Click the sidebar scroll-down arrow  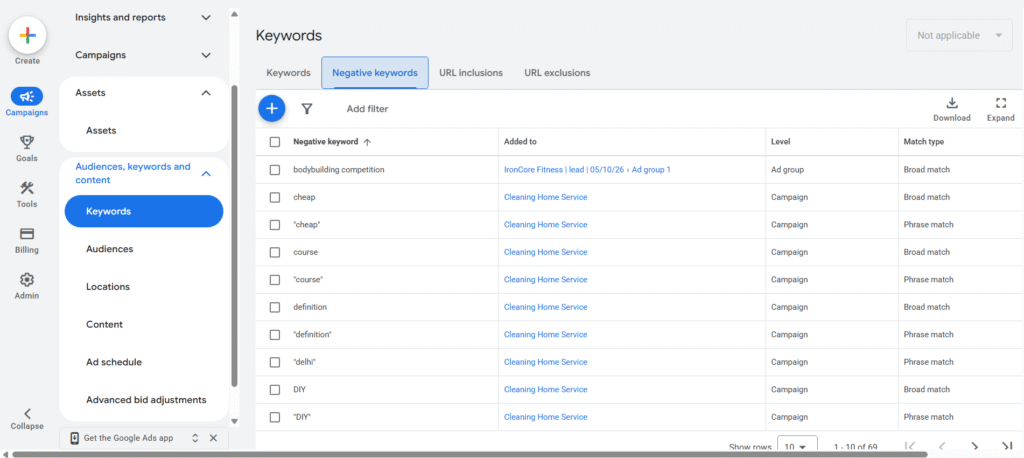tap(234, 421)
